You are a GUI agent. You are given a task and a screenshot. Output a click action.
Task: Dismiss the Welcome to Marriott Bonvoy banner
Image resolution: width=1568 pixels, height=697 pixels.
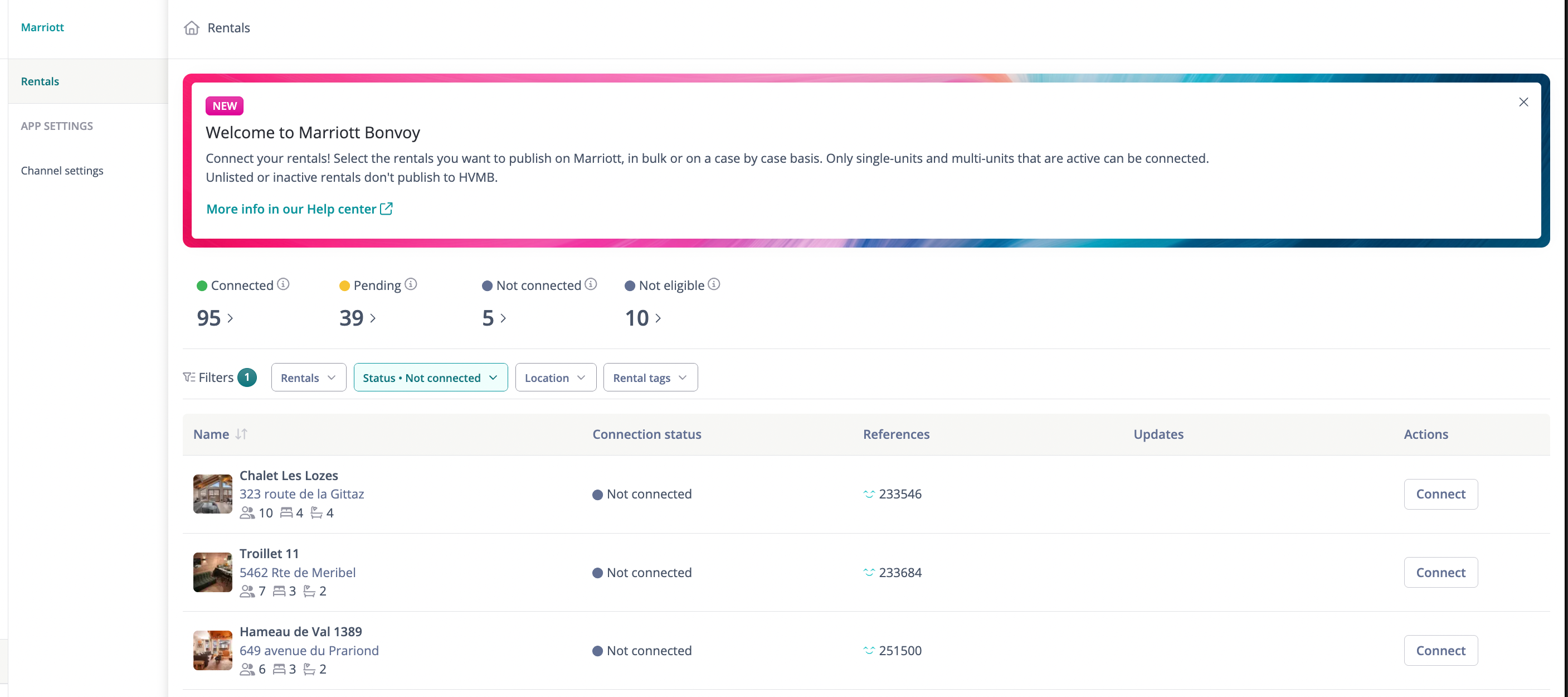pos(1523,103)
